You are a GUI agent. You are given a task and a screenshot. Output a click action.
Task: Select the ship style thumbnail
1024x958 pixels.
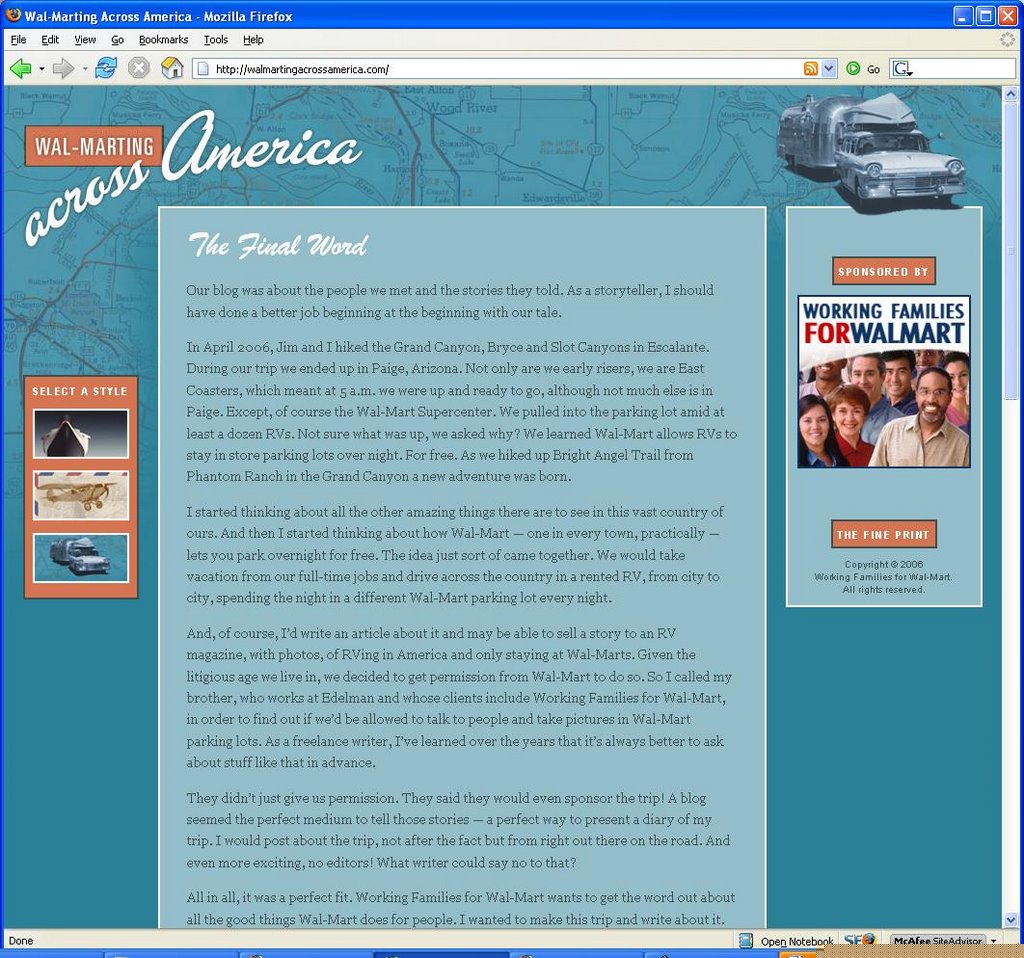[x=81, y=434]
